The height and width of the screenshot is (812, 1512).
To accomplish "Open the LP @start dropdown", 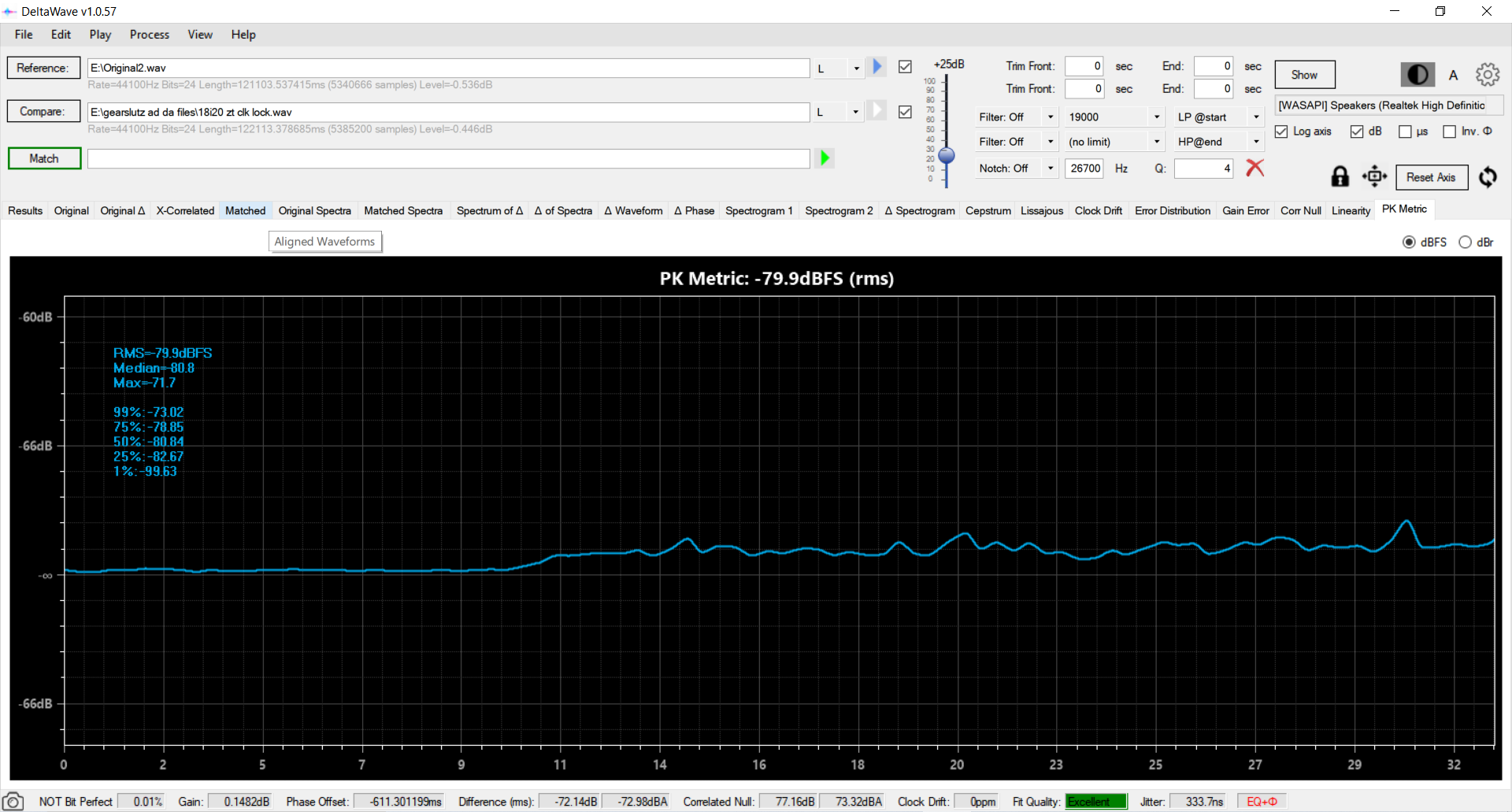I will (1219, 117).
